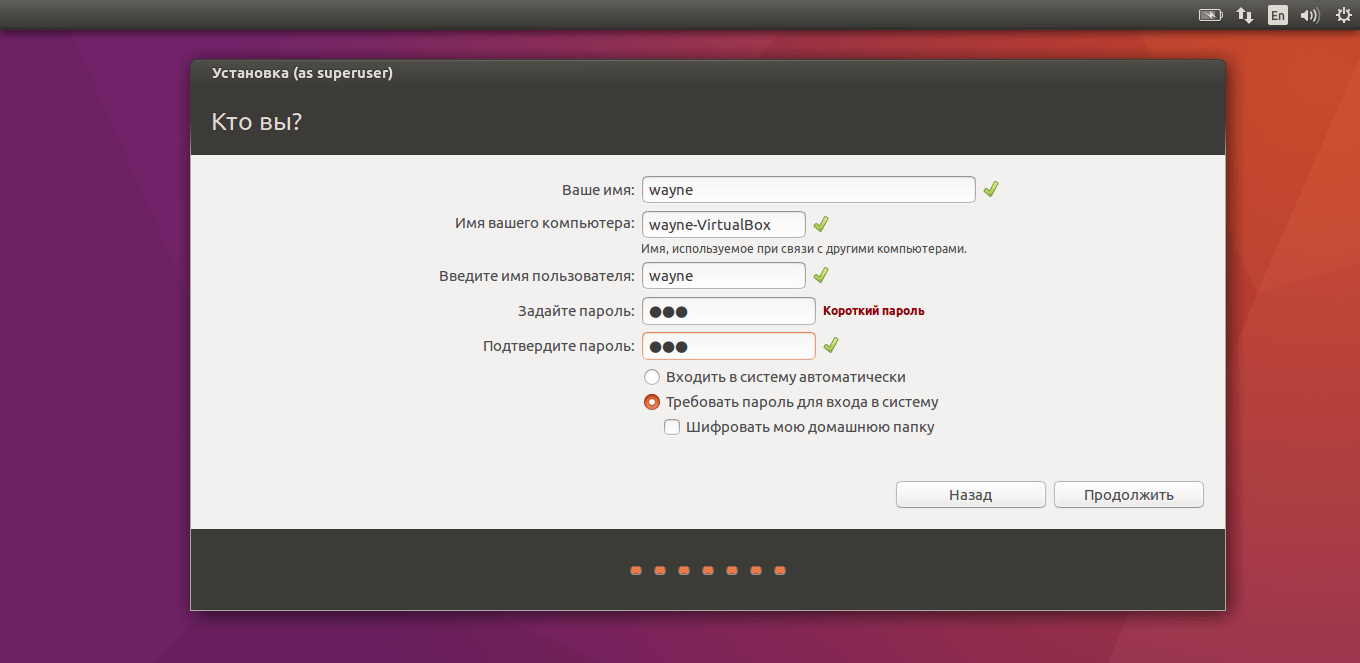1360x663 pixels.
Task: Click the 'Имя вашего компьютера' input field
Action: click(x=723, y=225)
